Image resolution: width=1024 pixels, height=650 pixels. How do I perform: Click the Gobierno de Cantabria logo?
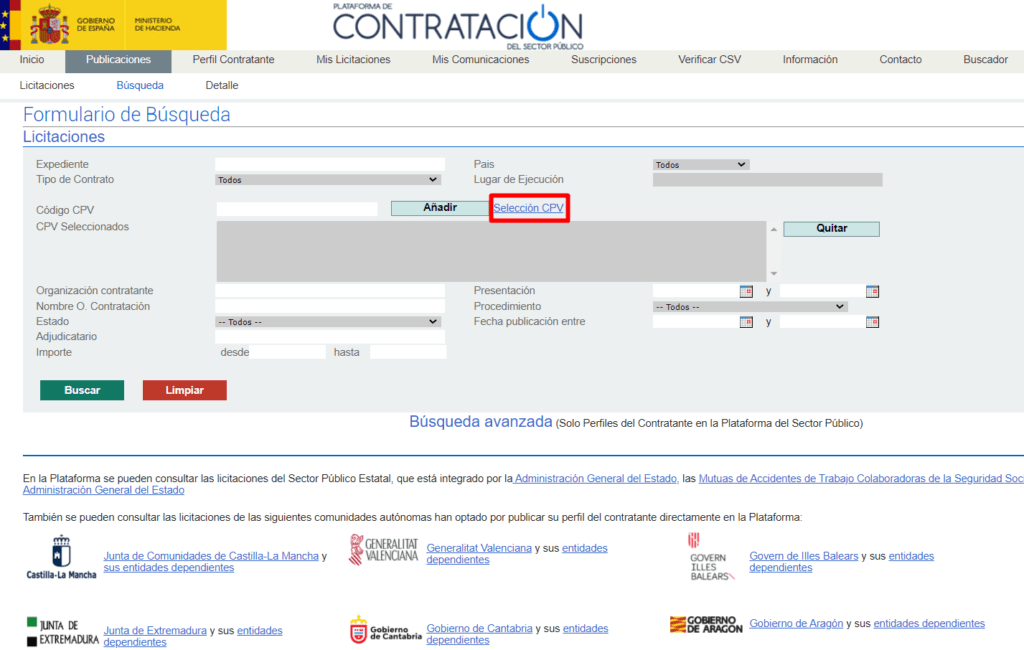pyautogui.click(x=385, y=630)
